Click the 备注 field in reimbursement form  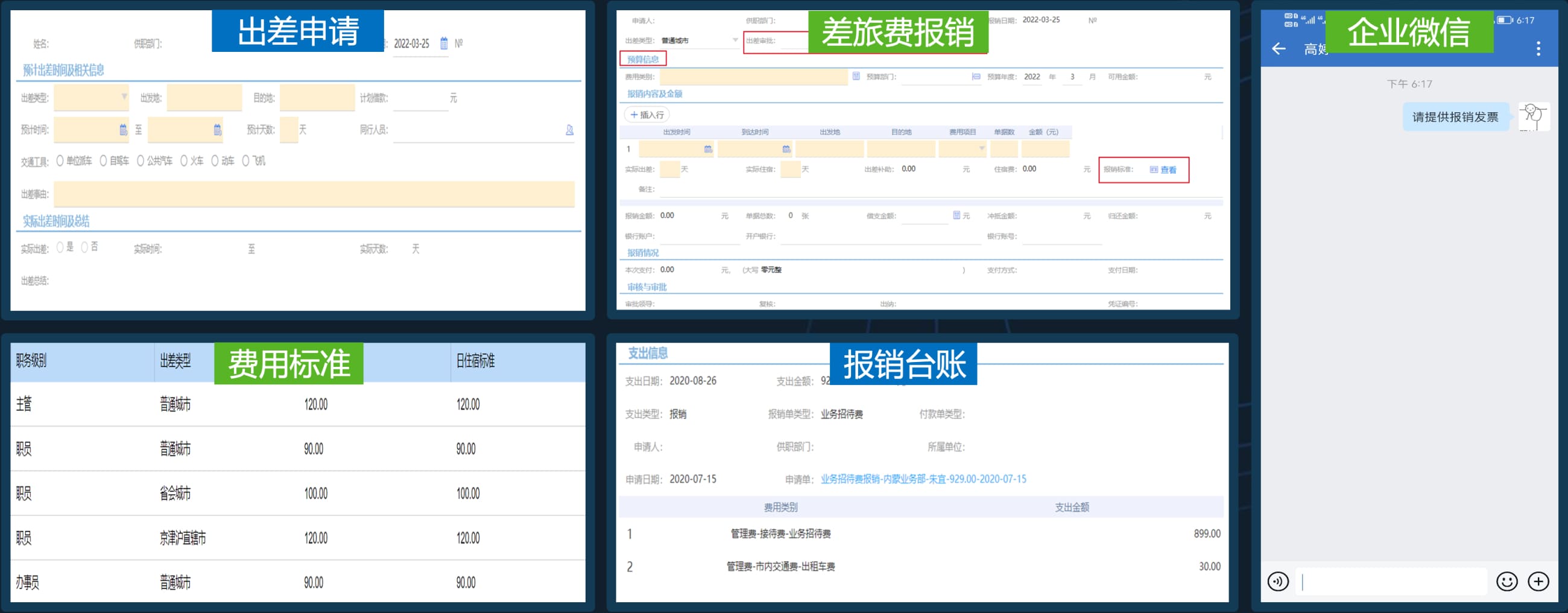940,189
